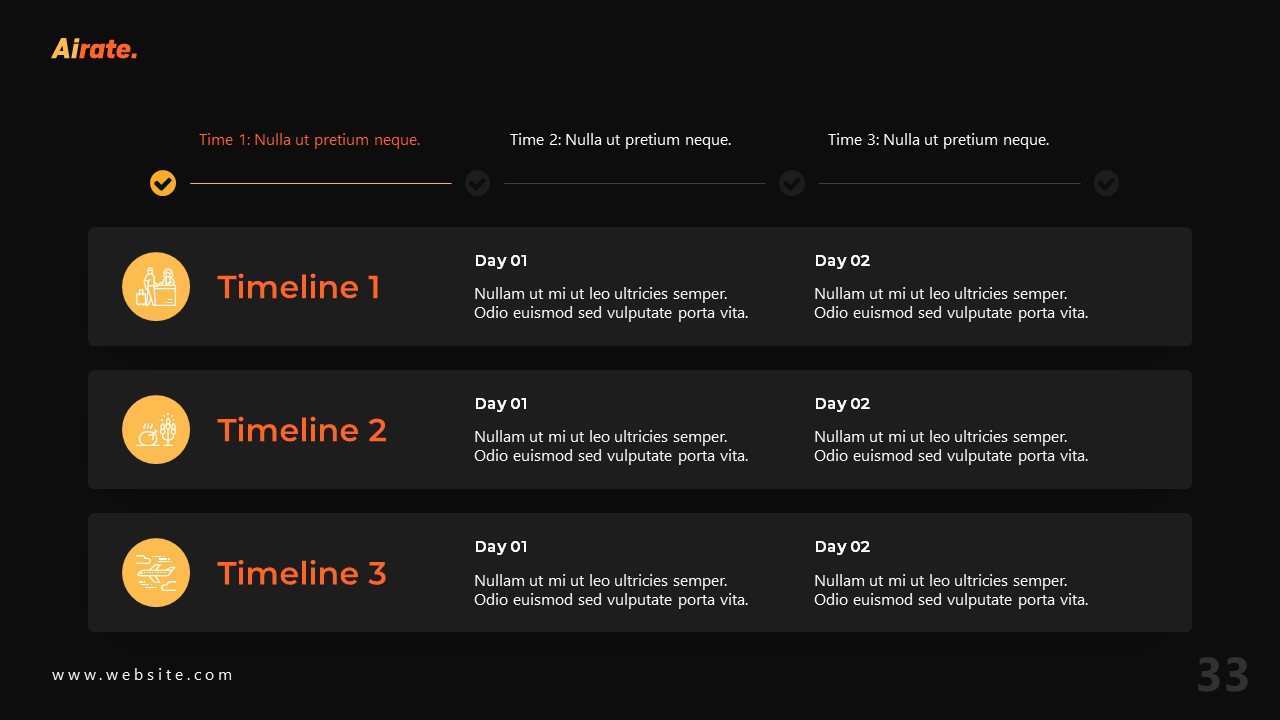
Task: Click the orange active checkmark circle
Action: [x=163, y=183]
